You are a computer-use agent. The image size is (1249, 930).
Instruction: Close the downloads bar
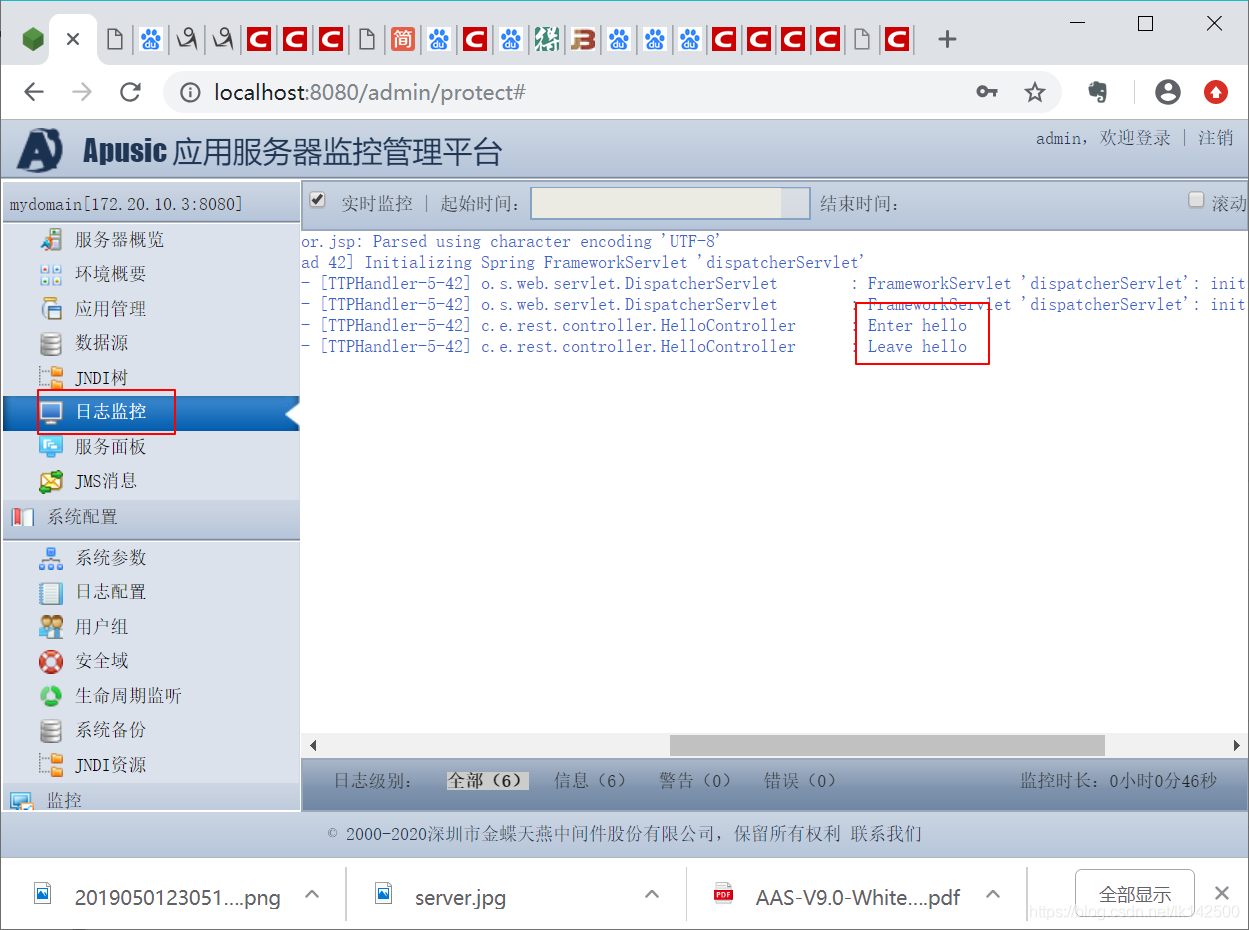(x=1221, y=893)
